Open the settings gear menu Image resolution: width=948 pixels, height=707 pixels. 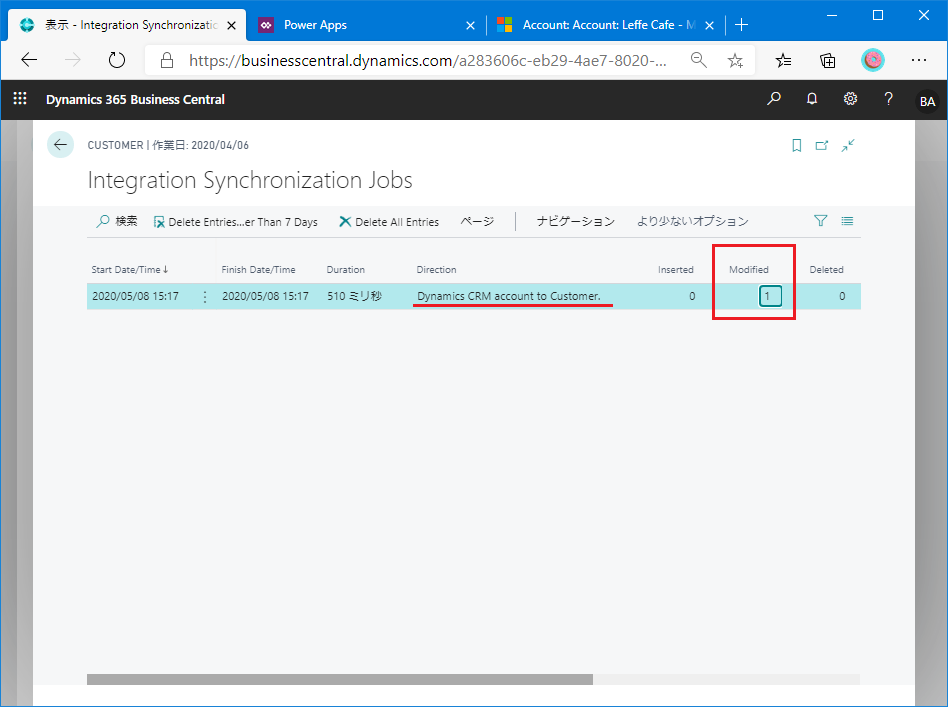pos(850,99)
